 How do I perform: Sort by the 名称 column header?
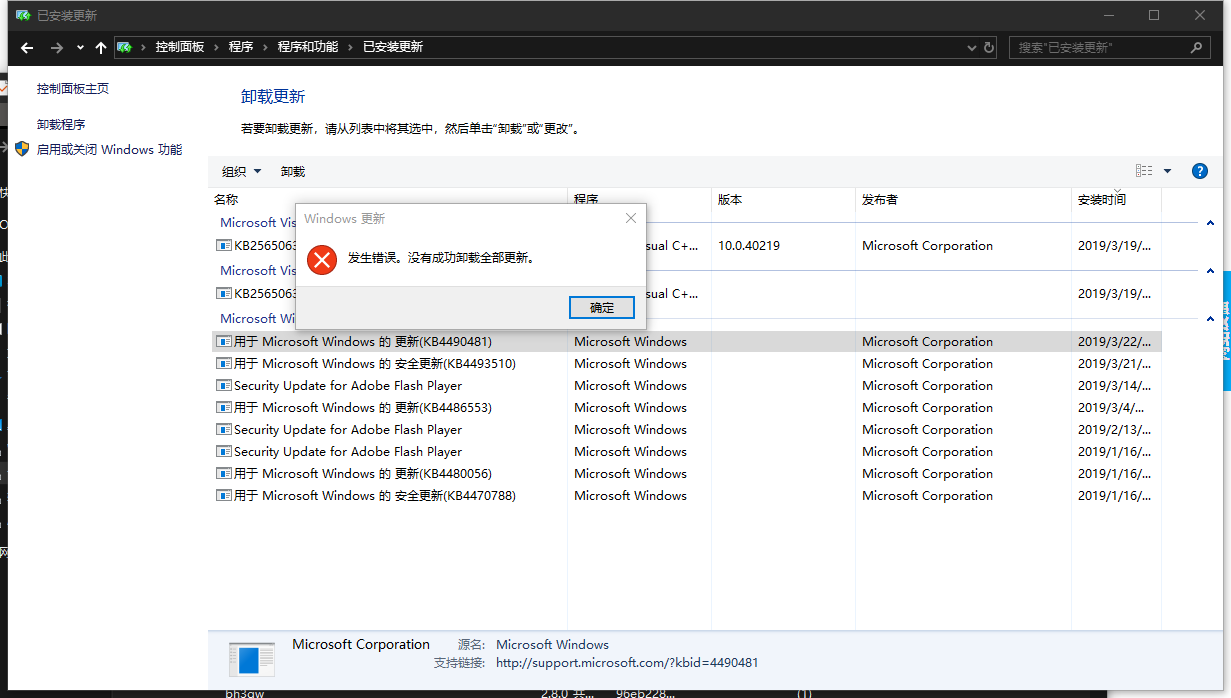tap(390, 199)
